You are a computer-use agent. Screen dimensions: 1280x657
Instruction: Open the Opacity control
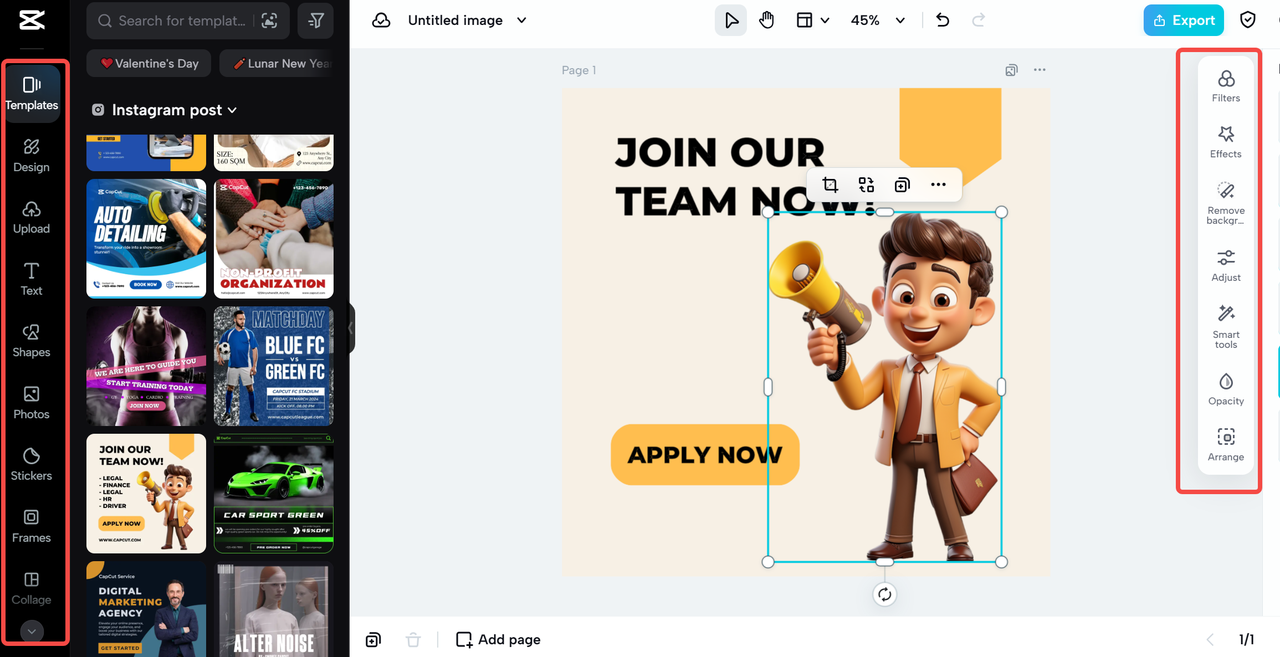point(1226,389)
